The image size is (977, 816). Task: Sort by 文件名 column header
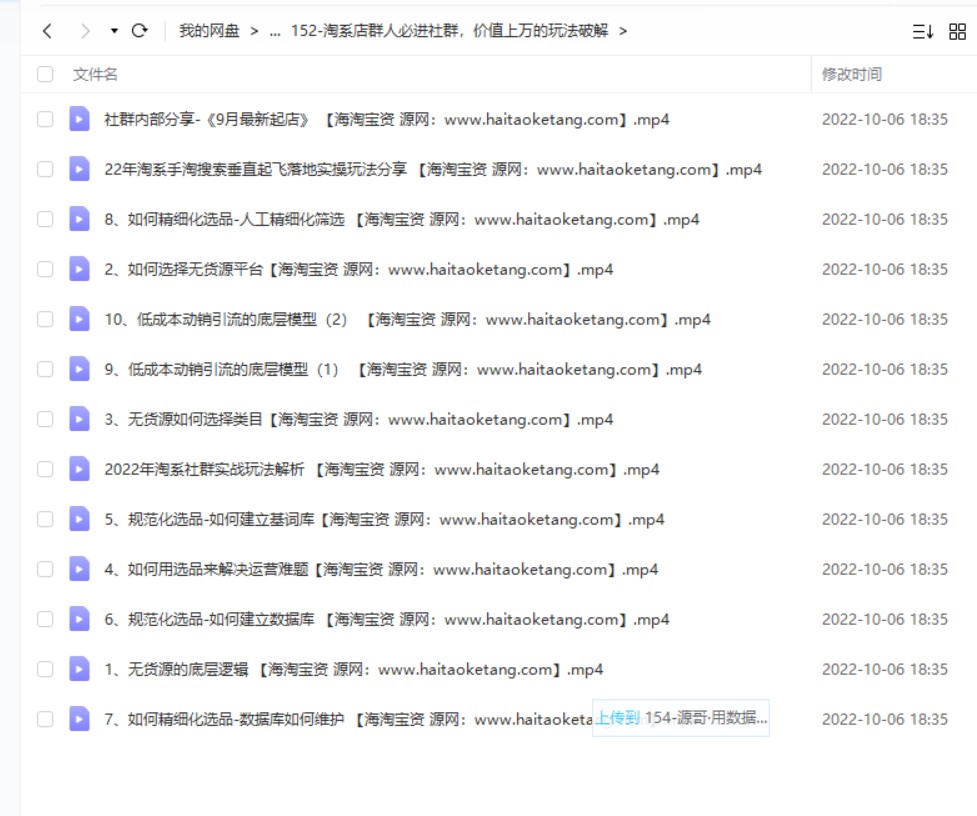click(95, 74)
